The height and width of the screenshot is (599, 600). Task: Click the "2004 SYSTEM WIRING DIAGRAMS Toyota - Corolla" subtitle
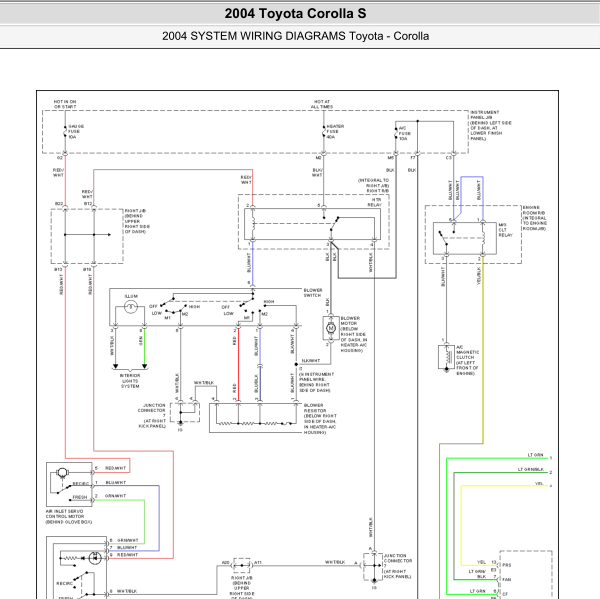coord(295,36)
